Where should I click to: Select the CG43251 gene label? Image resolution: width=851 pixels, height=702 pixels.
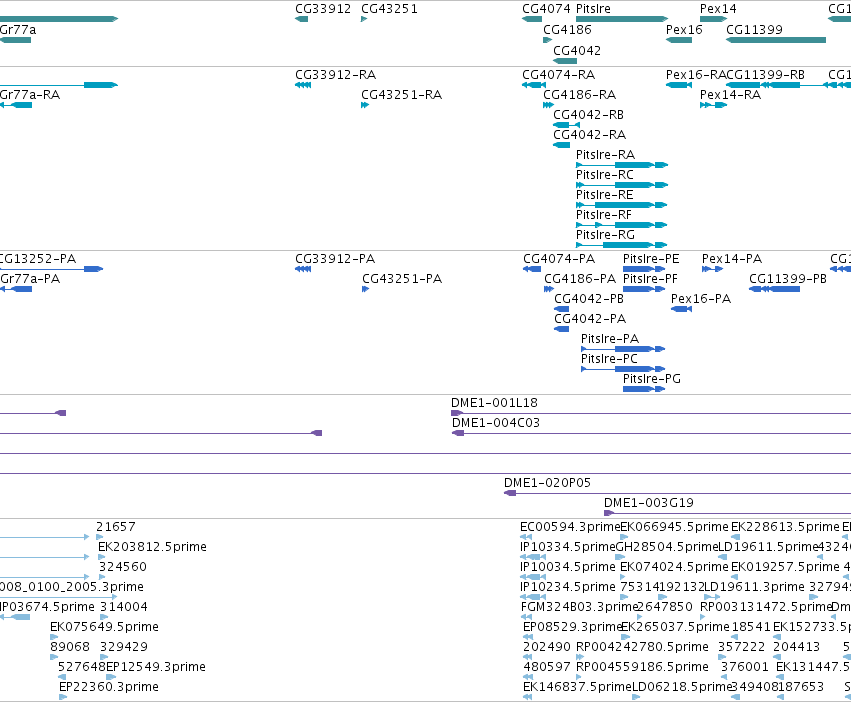click(389, 9)
